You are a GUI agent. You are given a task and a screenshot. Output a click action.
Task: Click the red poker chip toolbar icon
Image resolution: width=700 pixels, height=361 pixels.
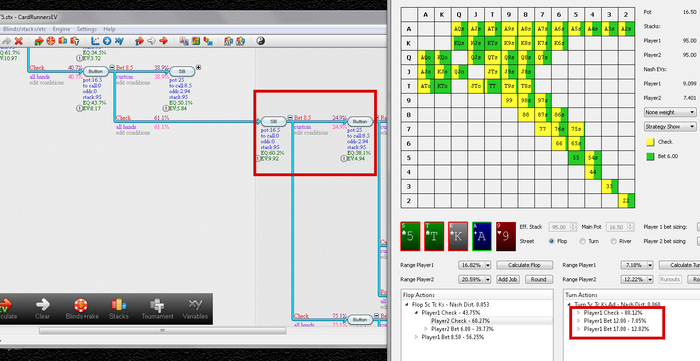51,41
